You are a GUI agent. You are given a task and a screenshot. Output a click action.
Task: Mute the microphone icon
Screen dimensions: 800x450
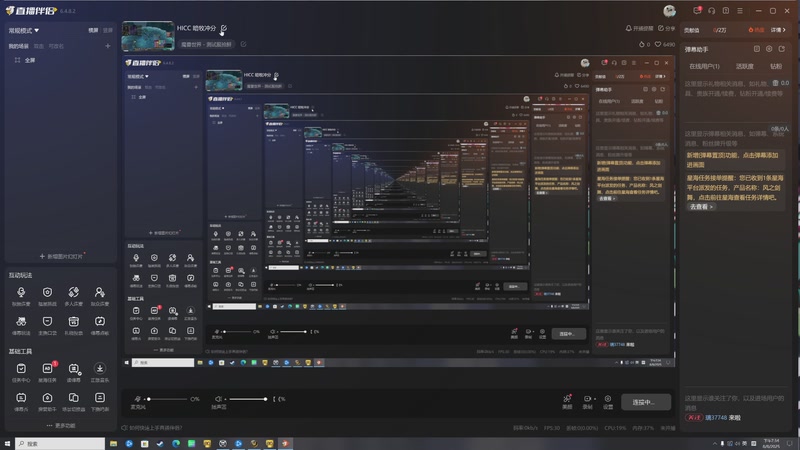[137, 398]
